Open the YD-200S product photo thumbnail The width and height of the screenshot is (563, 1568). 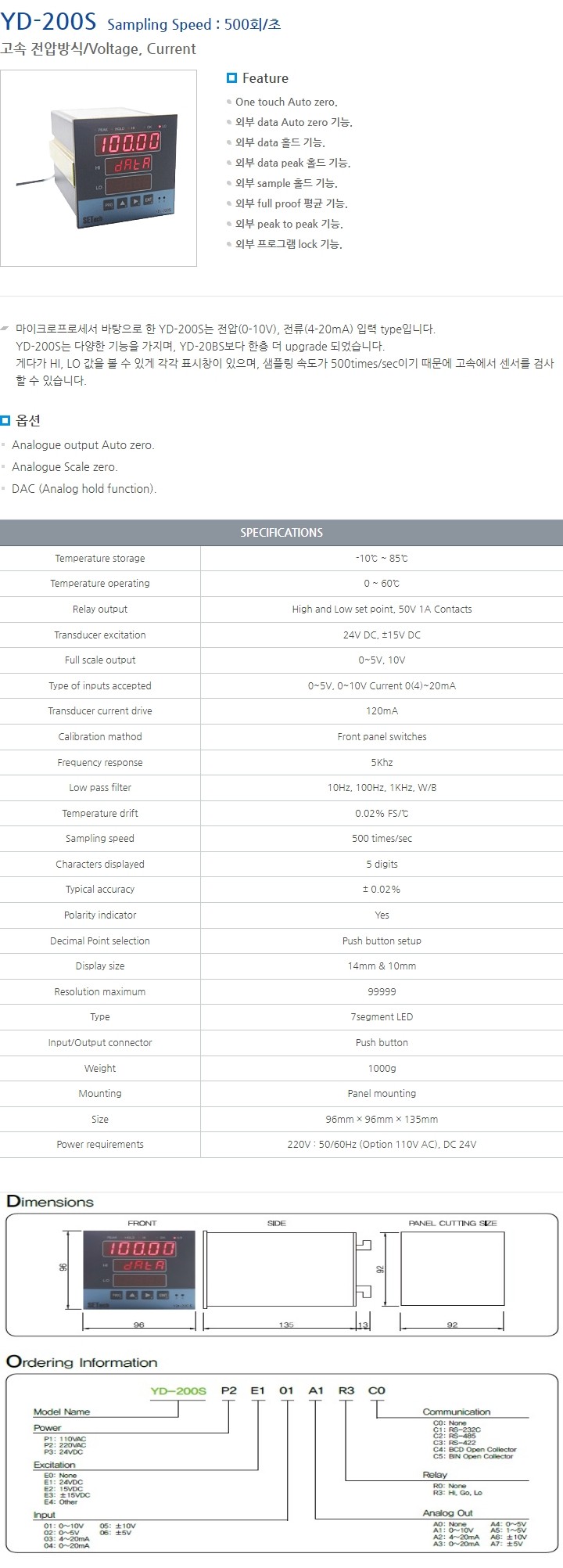click(99, 168)
